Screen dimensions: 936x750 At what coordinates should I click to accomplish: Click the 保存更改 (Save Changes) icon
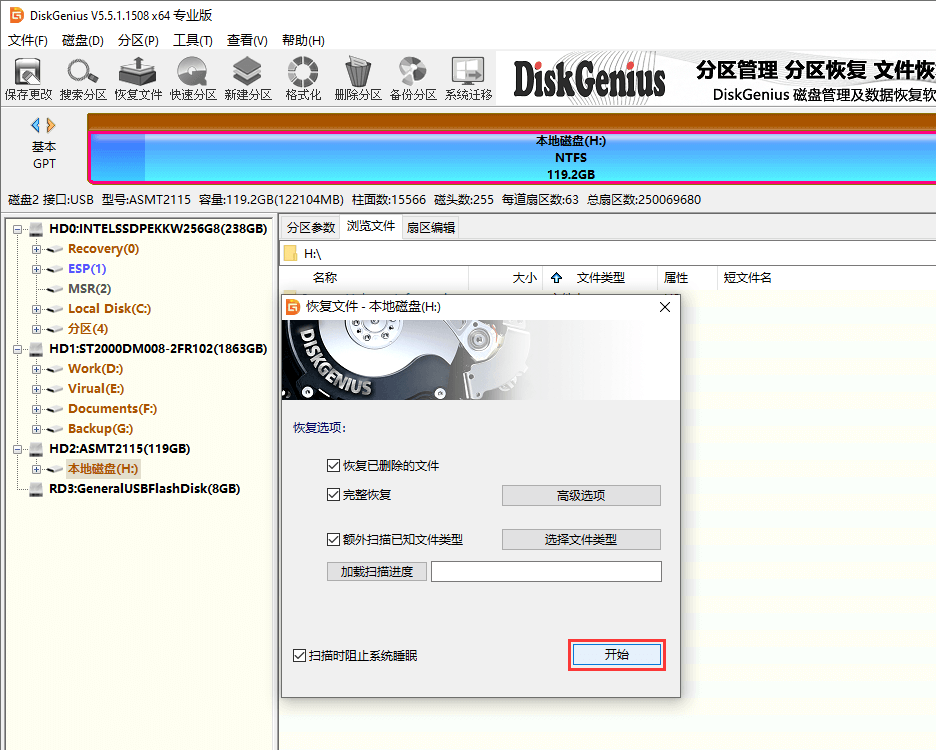click(x=28, y=75)
